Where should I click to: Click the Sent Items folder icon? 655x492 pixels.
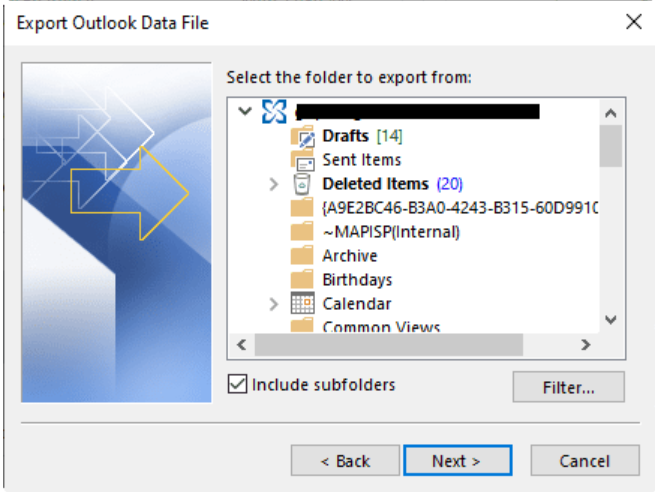[x=303, y=160]
